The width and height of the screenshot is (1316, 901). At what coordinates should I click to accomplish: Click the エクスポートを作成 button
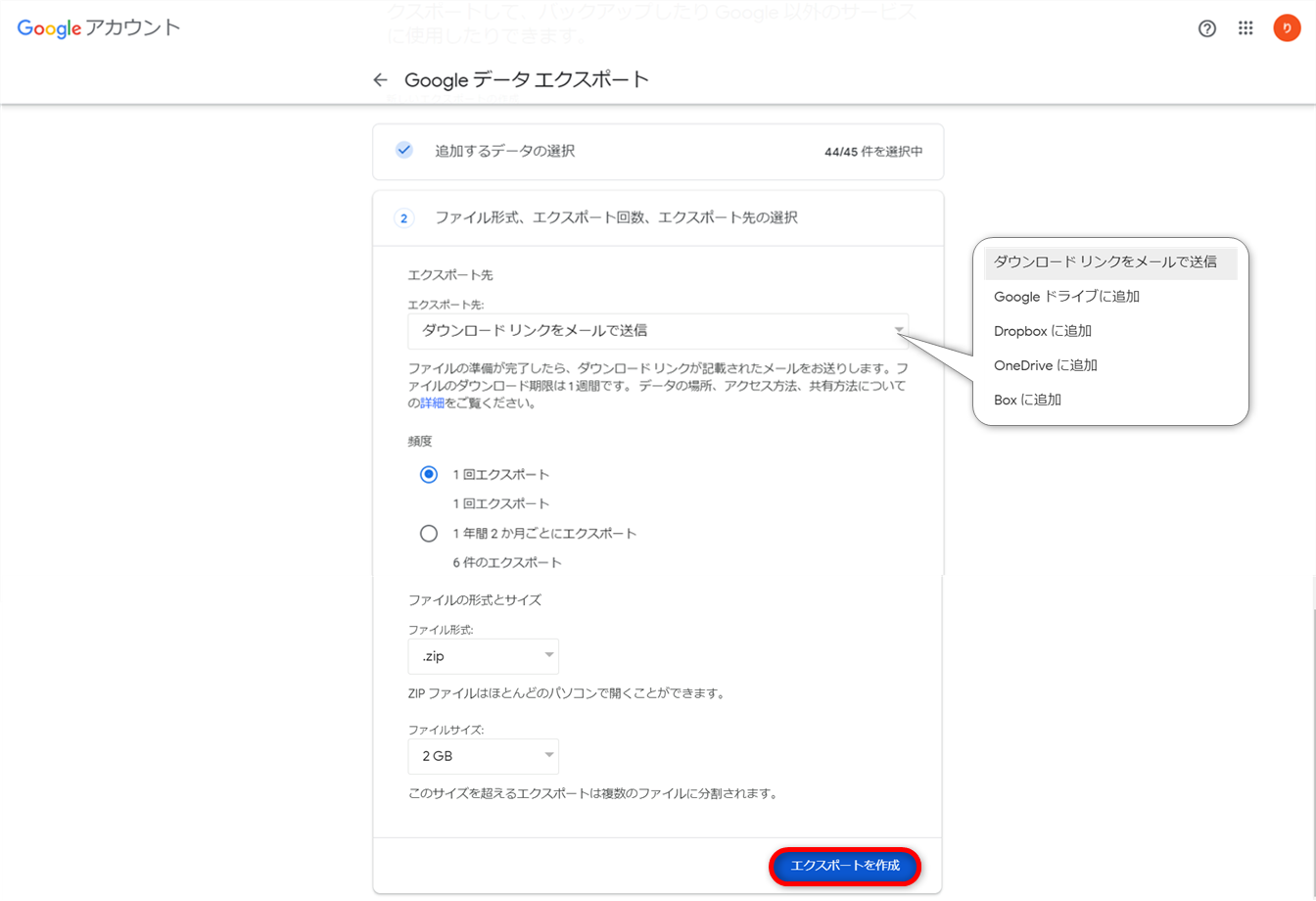coord(845,867)
